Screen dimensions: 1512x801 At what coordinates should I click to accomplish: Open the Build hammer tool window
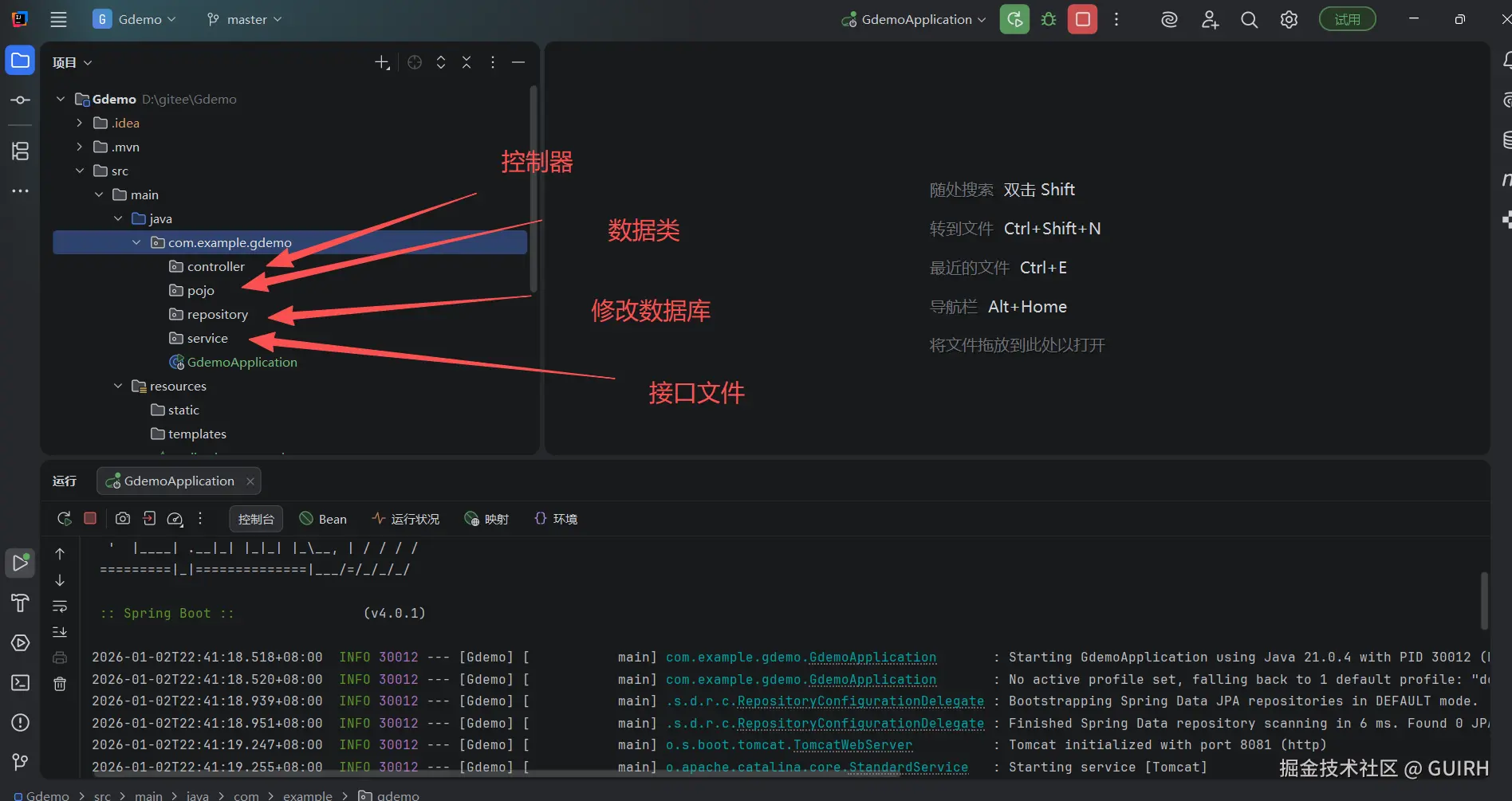pos(20,603)
